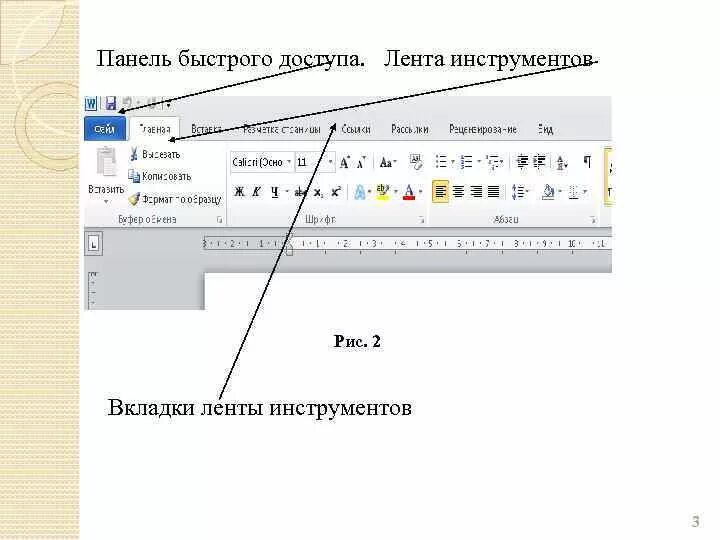Select the Формат по образцу brush
This screenshot has height=540, width=720.
[x=134, y=199]
